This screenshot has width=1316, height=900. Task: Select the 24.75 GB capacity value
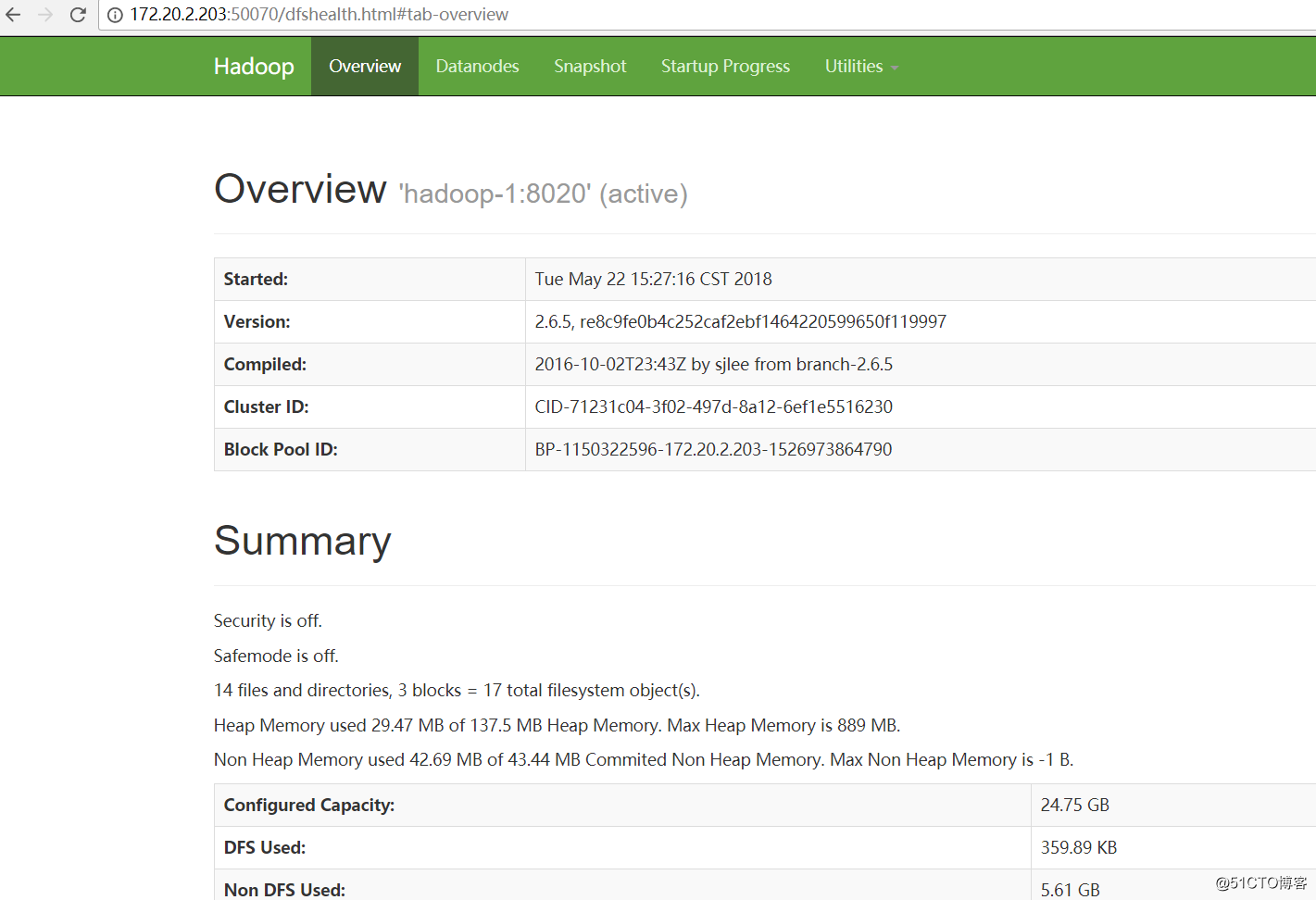tap(1074, 805)
